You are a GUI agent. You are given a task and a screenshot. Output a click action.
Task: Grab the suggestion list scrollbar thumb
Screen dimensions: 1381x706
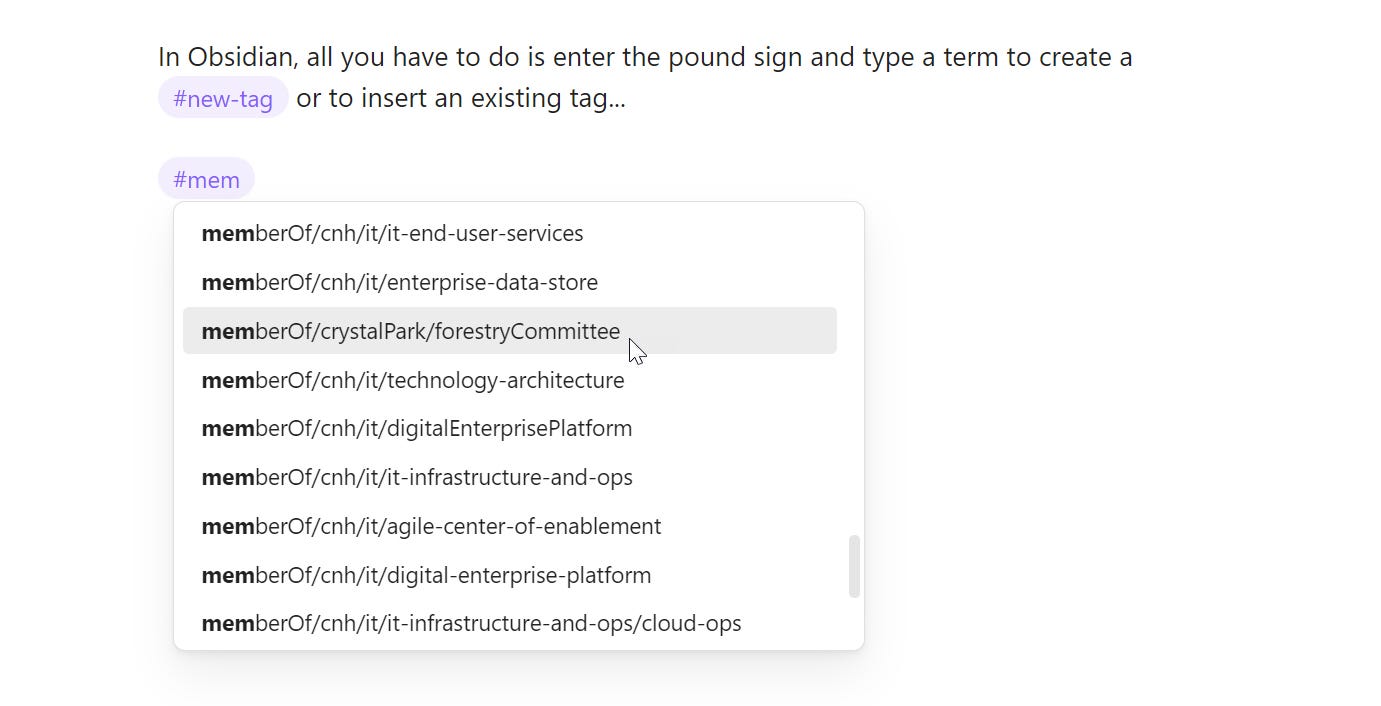[854, 566]
